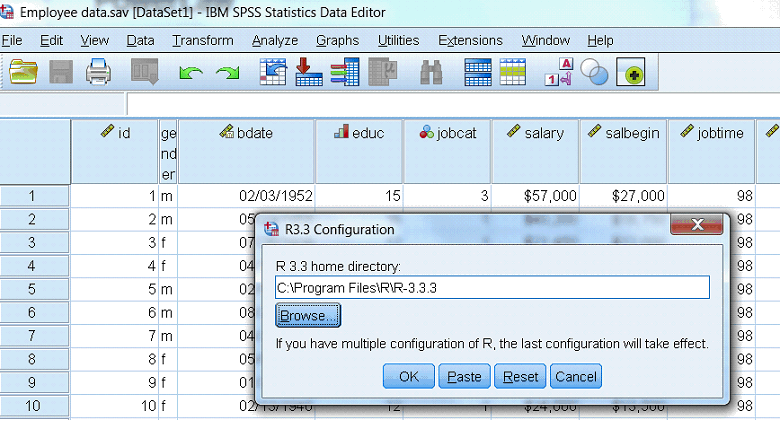
Task: Select row header 6
Action: point(34,312)
